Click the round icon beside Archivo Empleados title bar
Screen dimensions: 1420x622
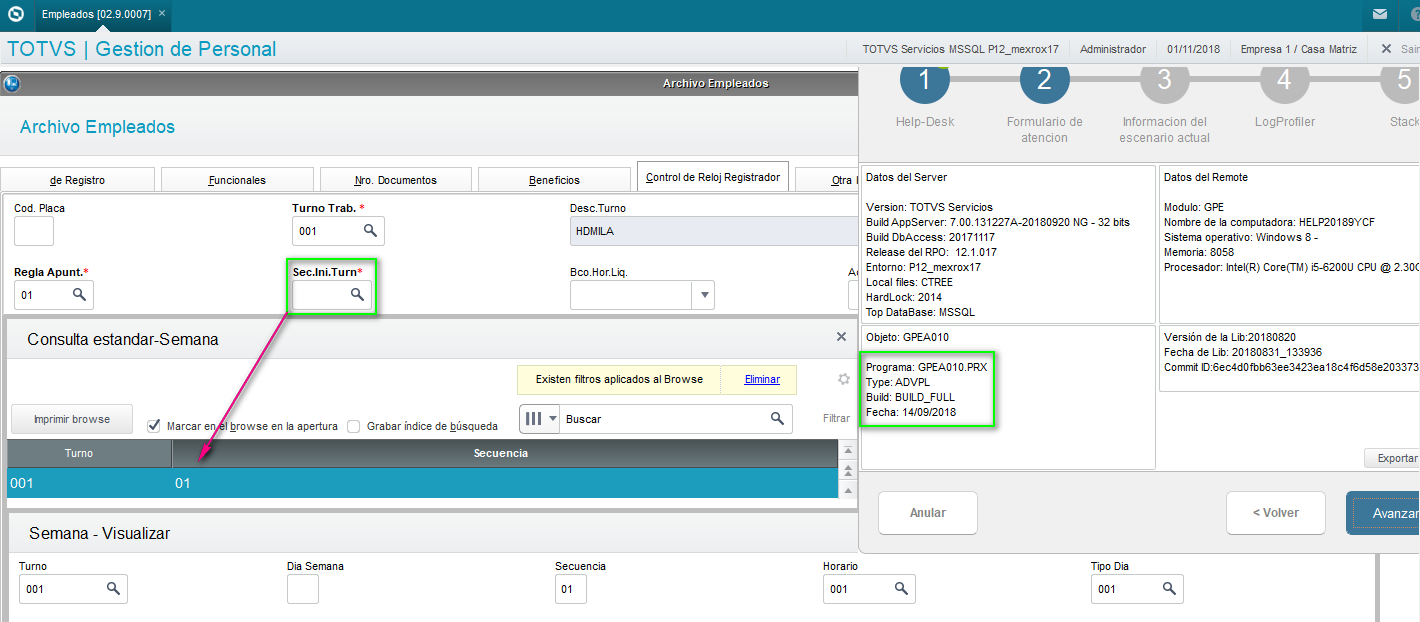click(x=12, y=84)
